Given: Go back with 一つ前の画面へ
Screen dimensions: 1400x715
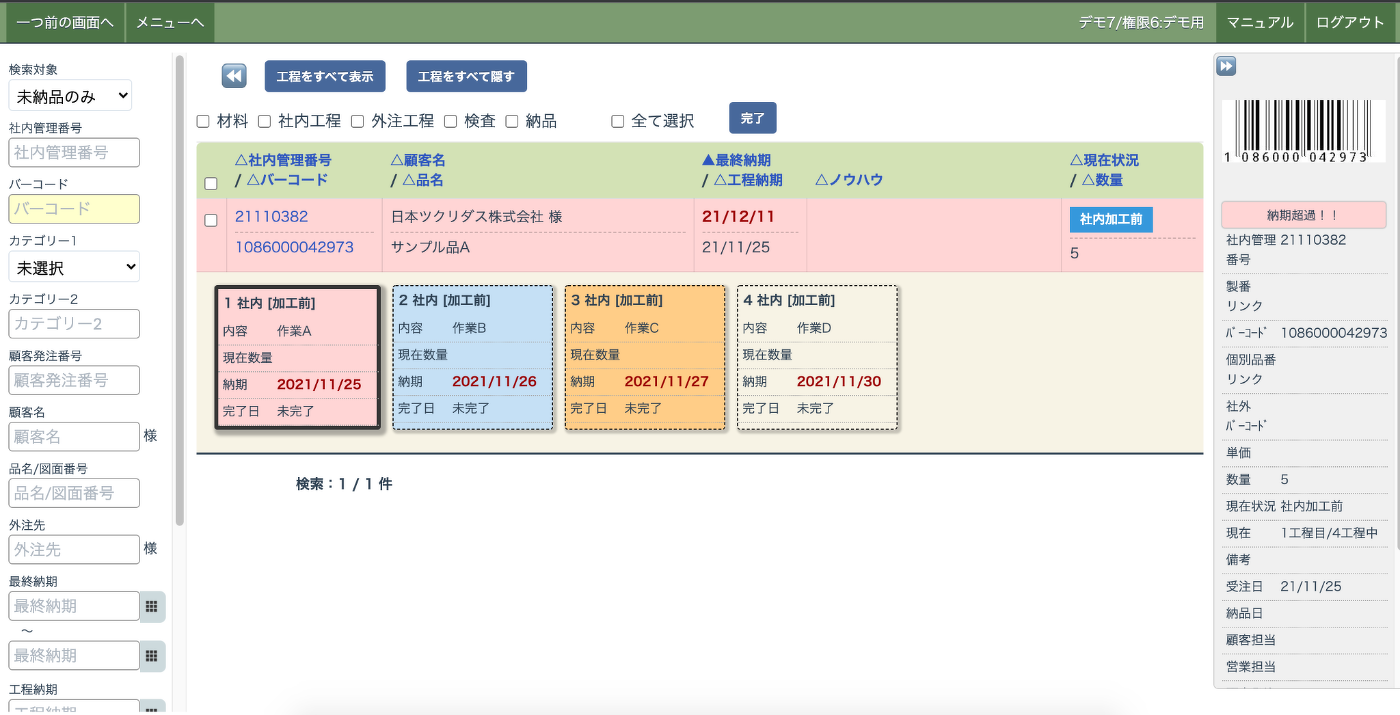Looking at the screenshot, I should click(65, 22).
